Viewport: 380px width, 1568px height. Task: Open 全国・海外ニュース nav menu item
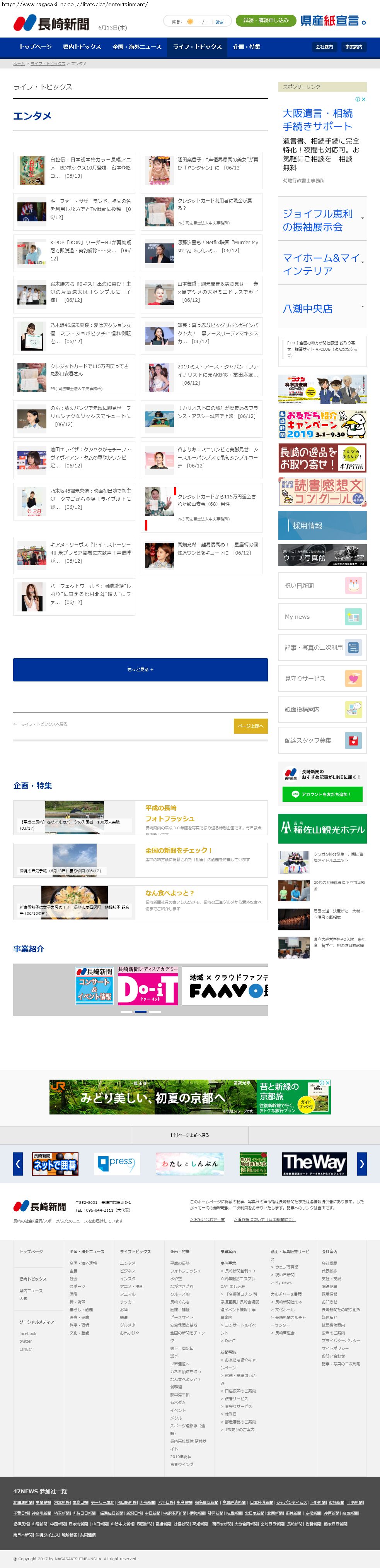(137, 47)
